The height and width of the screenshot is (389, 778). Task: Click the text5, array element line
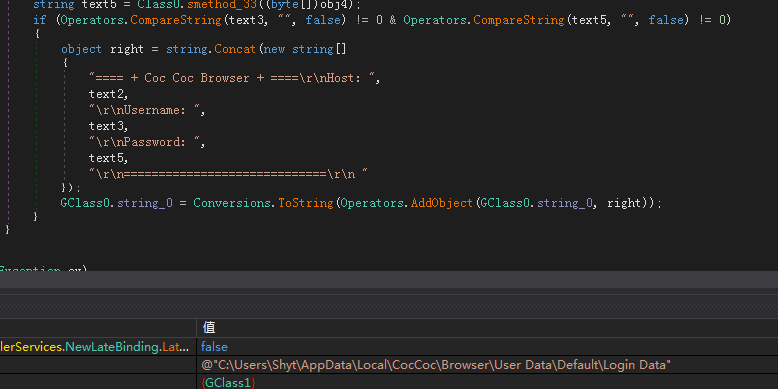point(109,158)
